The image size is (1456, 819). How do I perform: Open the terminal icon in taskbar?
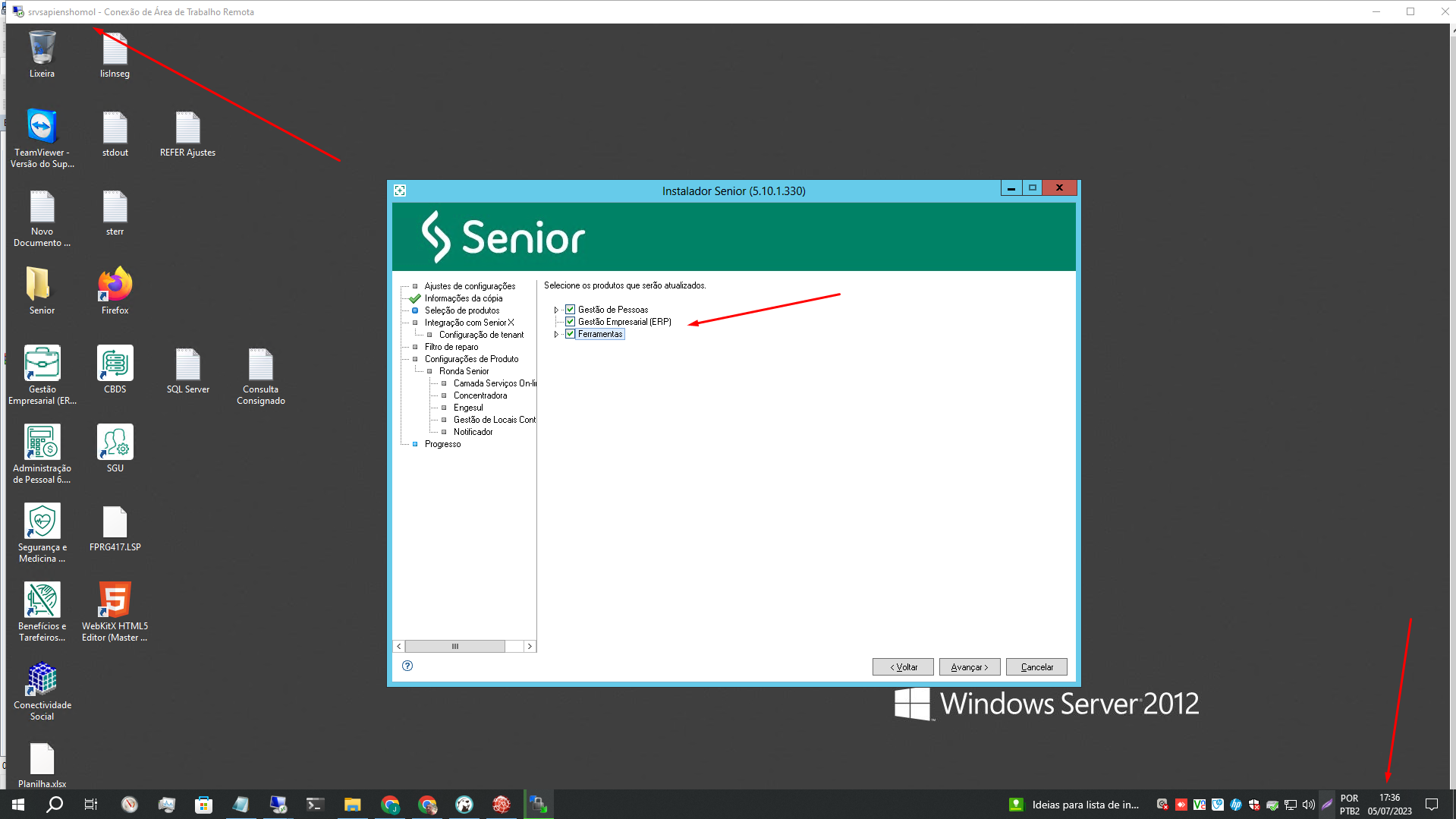point(315,805)
